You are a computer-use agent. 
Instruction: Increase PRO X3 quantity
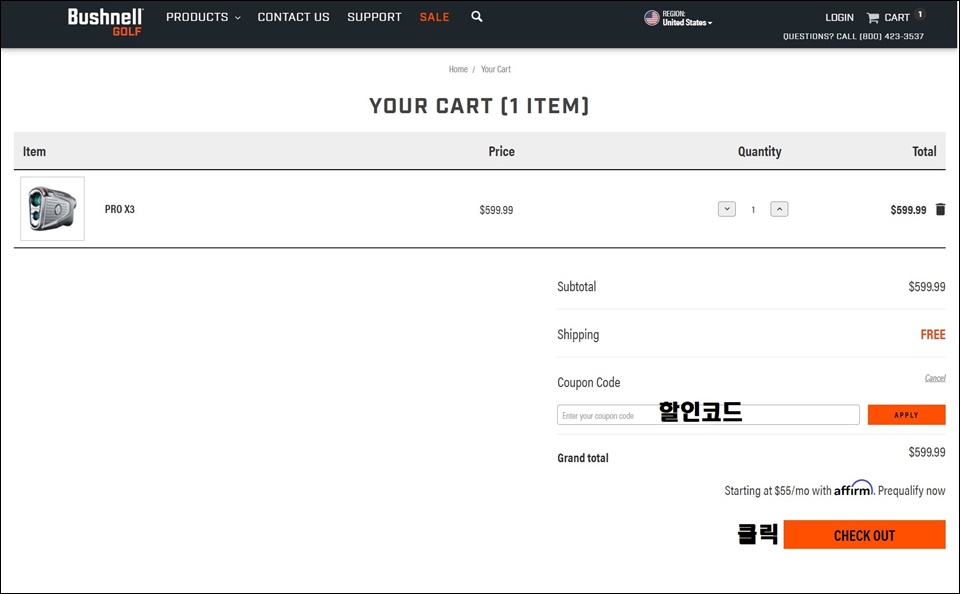point(779,209)
